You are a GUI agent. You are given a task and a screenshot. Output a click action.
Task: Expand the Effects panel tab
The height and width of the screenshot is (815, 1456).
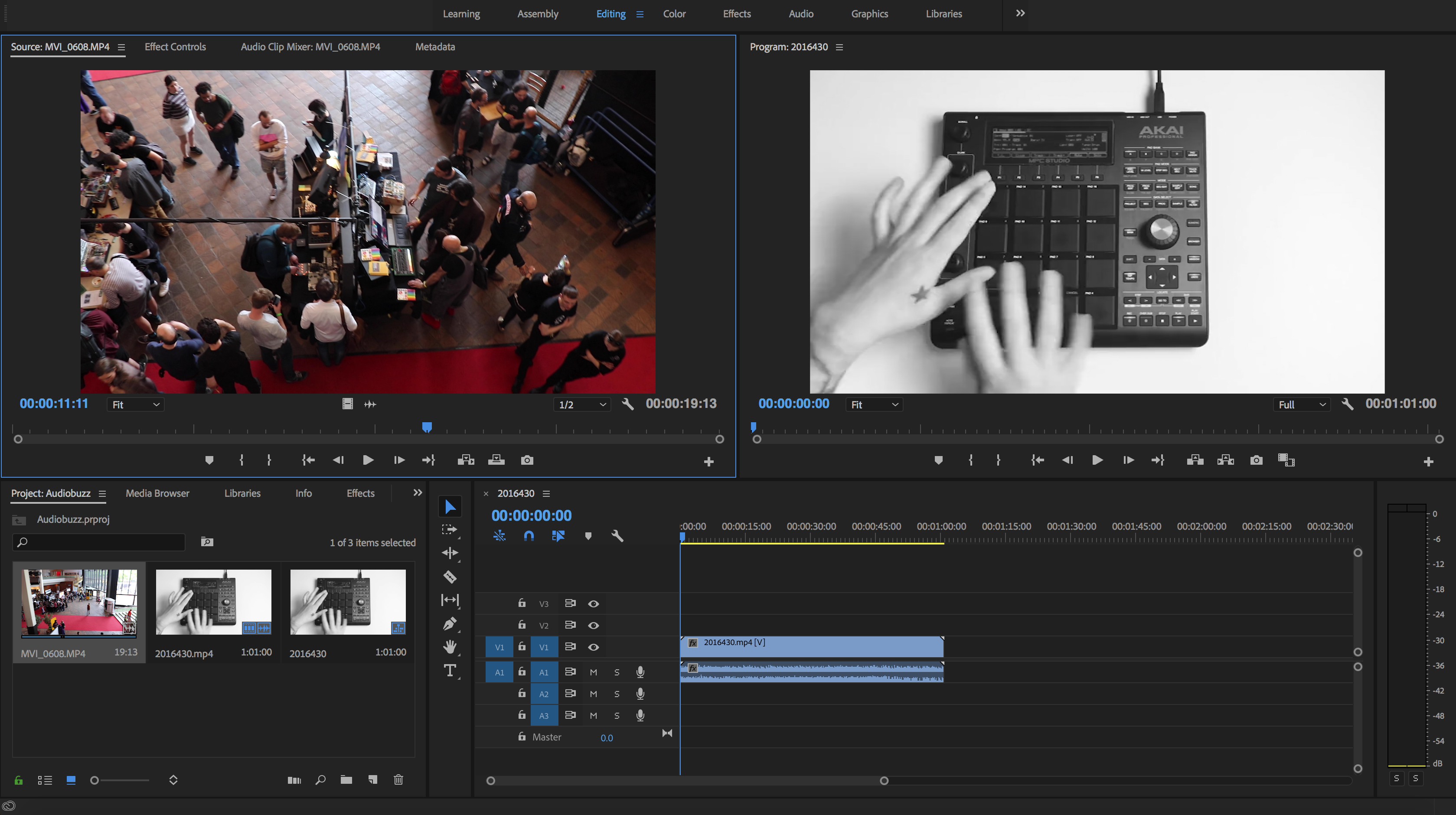(x=360, y=493)
